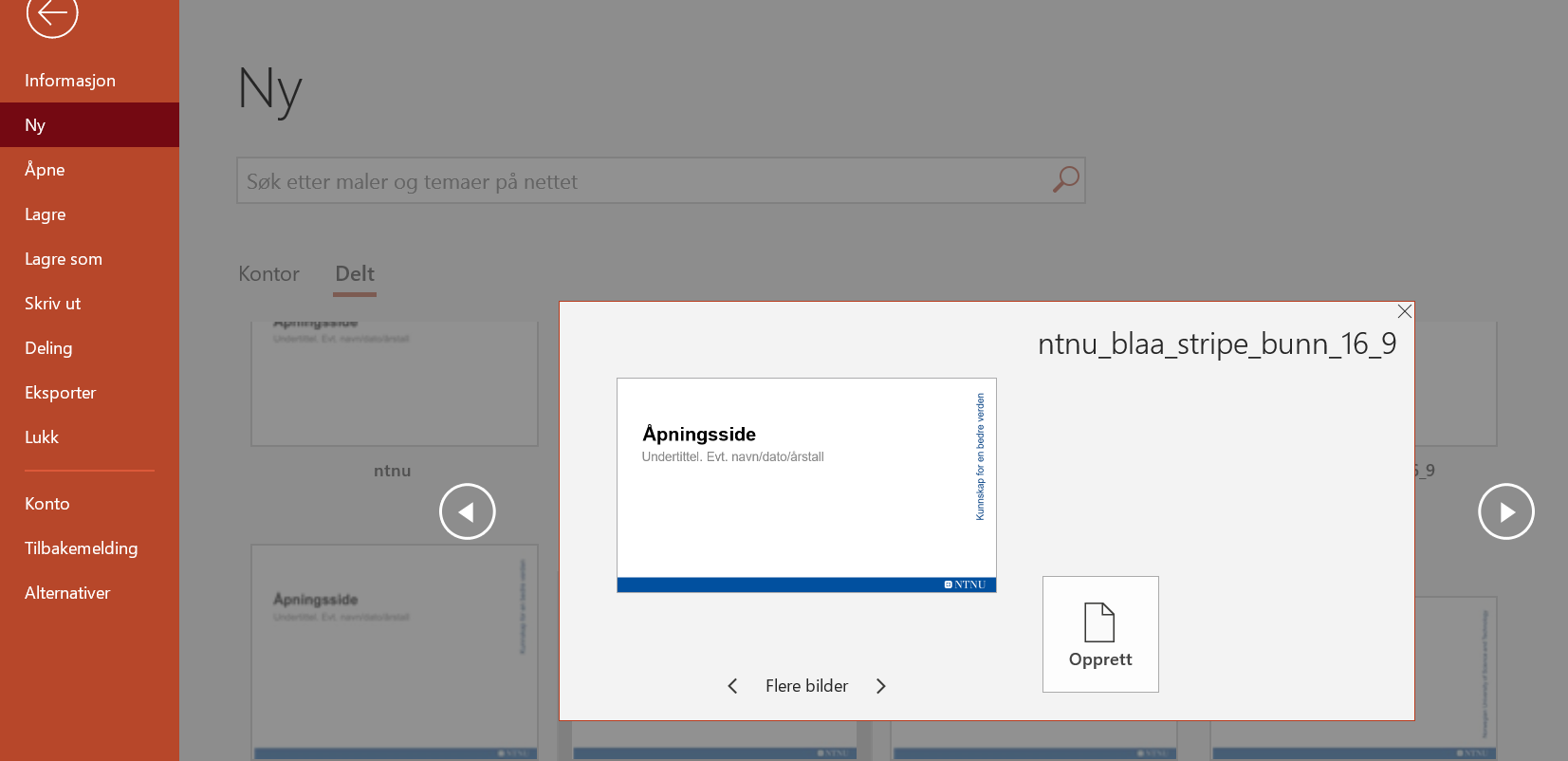The image size is (1568, 761).
Task: Click the back arrow circle icon
Action: pyautogui.click(x=52, y=13)
